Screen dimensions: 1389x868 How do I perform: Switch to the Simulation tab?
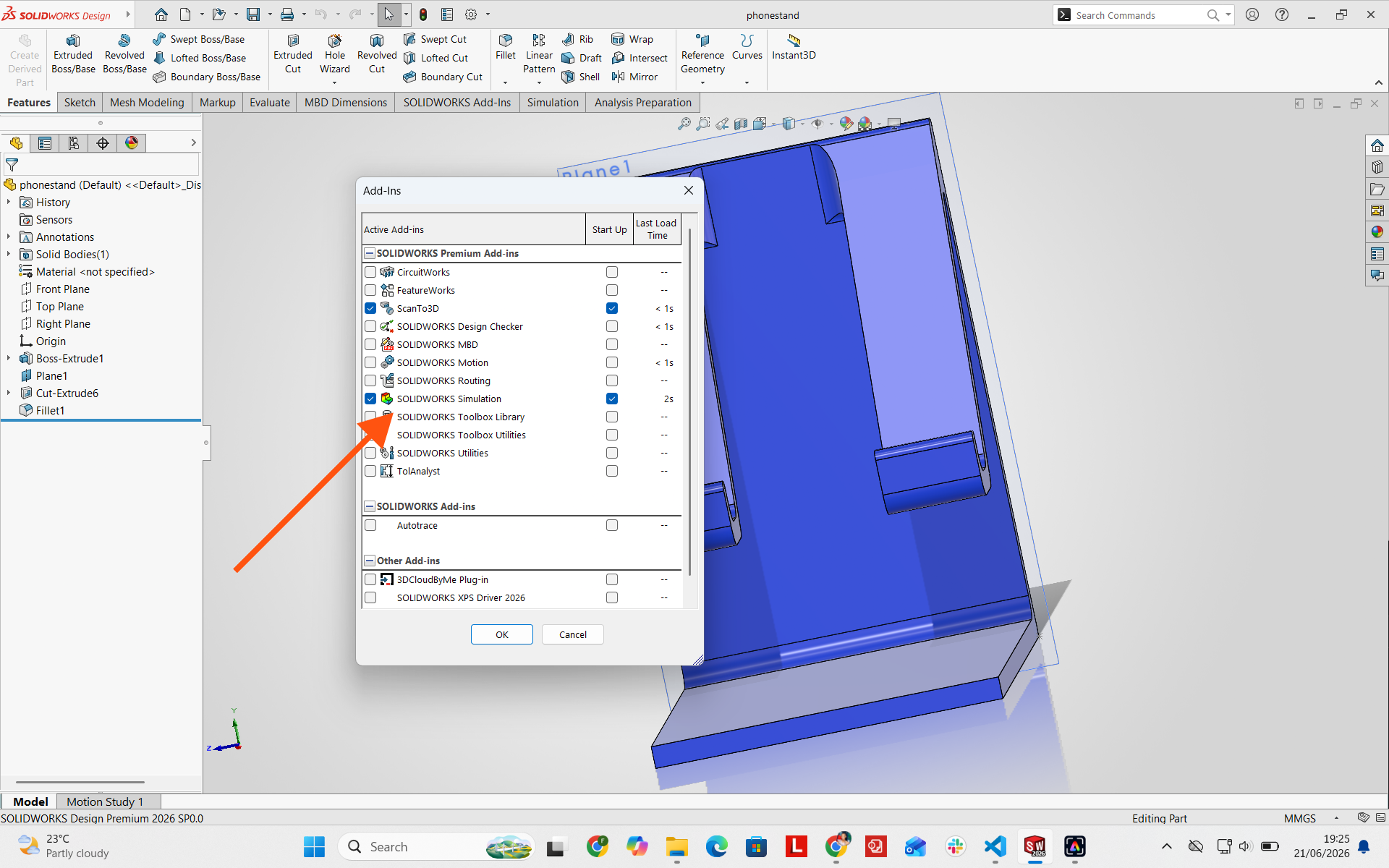pos(553,103)
